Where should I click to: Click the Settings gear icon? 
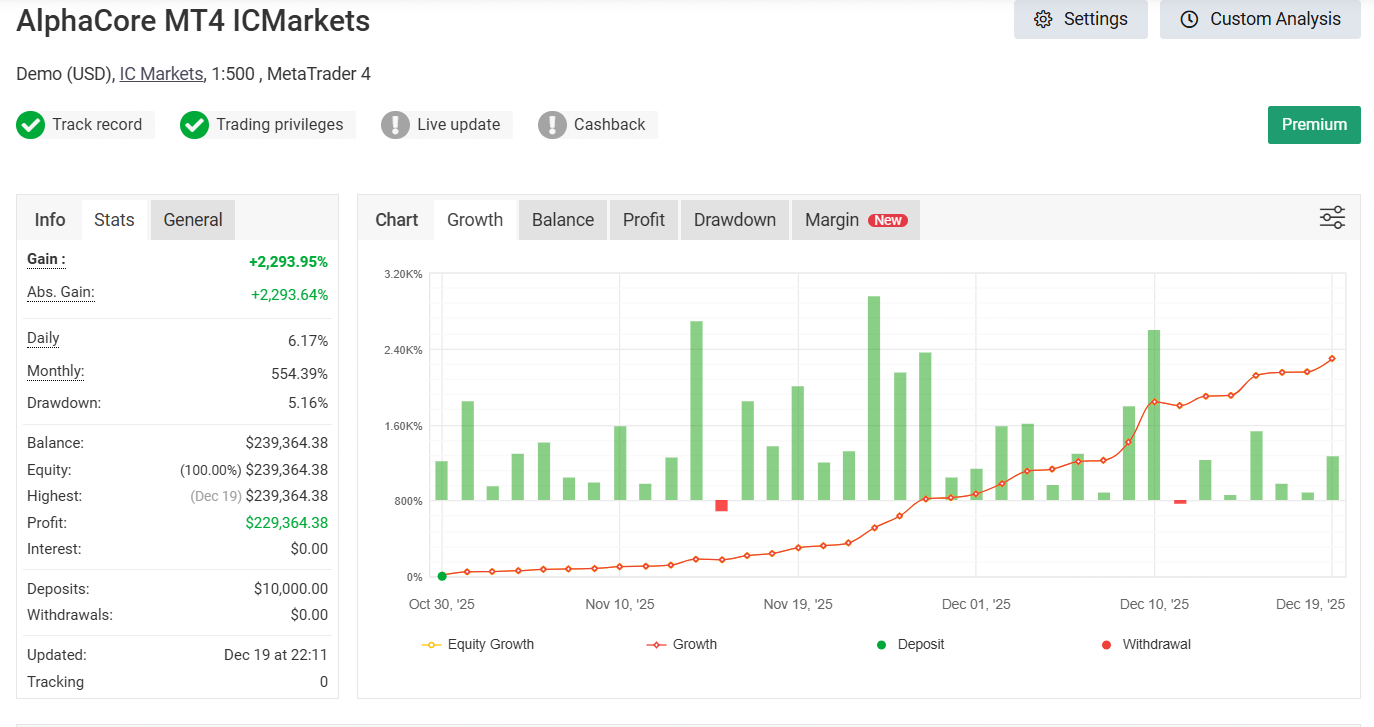point(1043,19)
